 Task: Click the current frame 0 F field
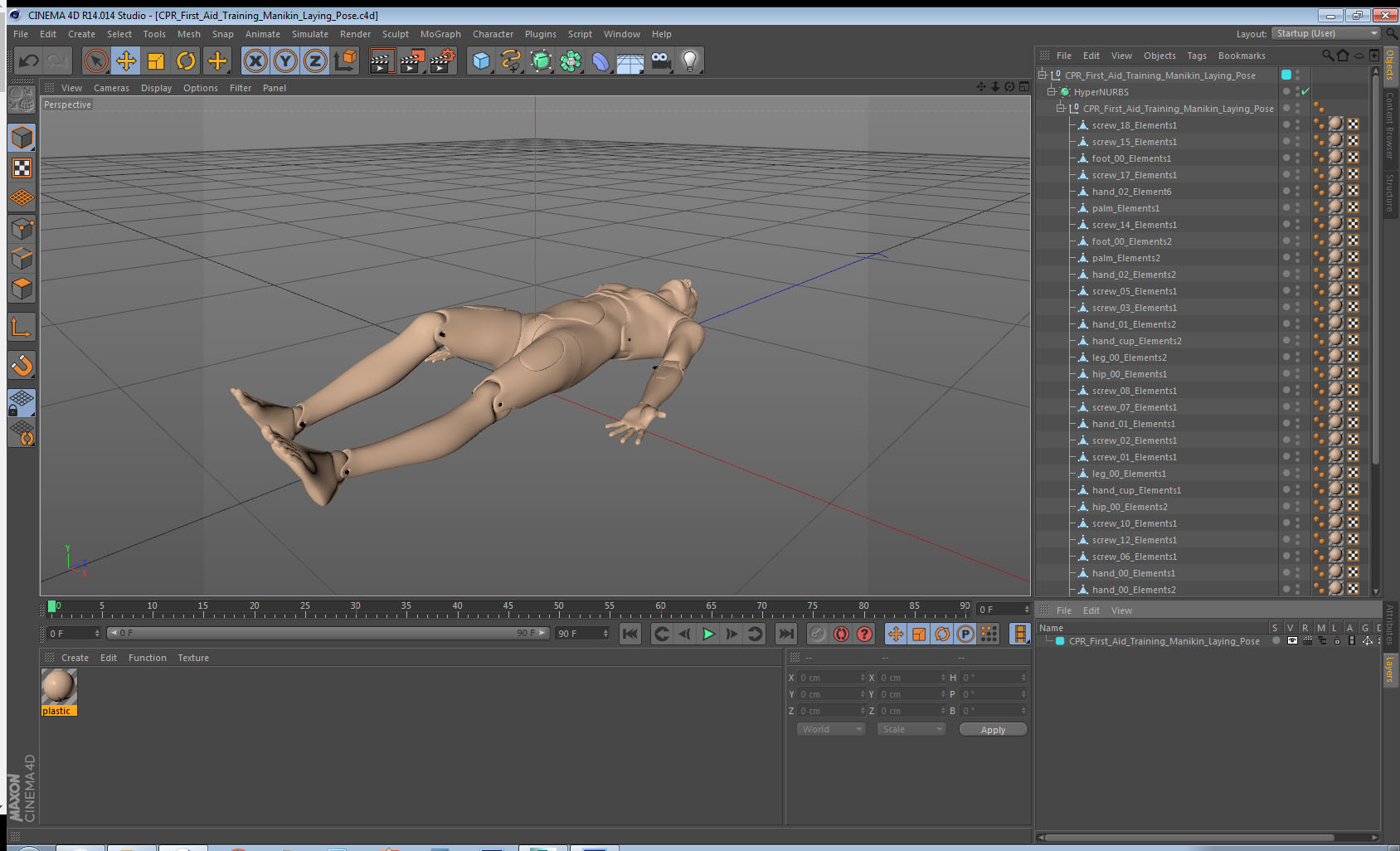[74, 633]
